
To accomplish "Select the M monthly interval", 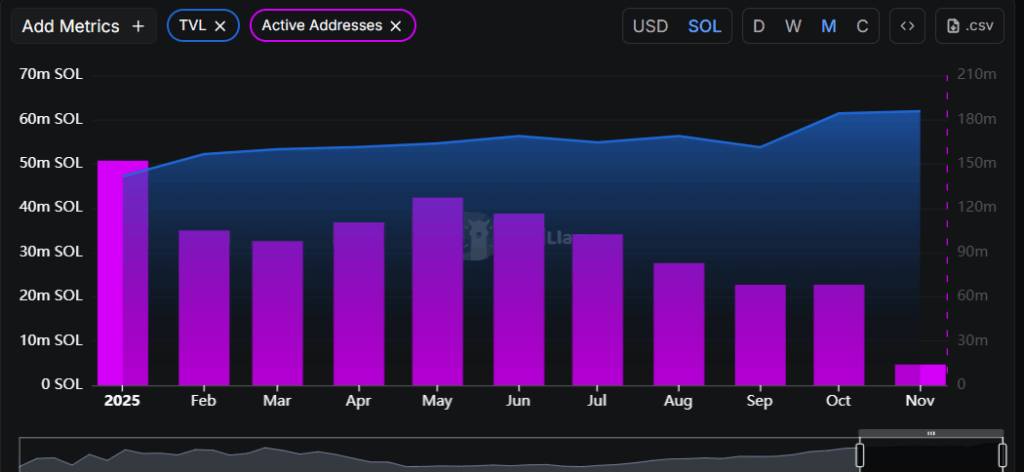I will coord(828,26).
